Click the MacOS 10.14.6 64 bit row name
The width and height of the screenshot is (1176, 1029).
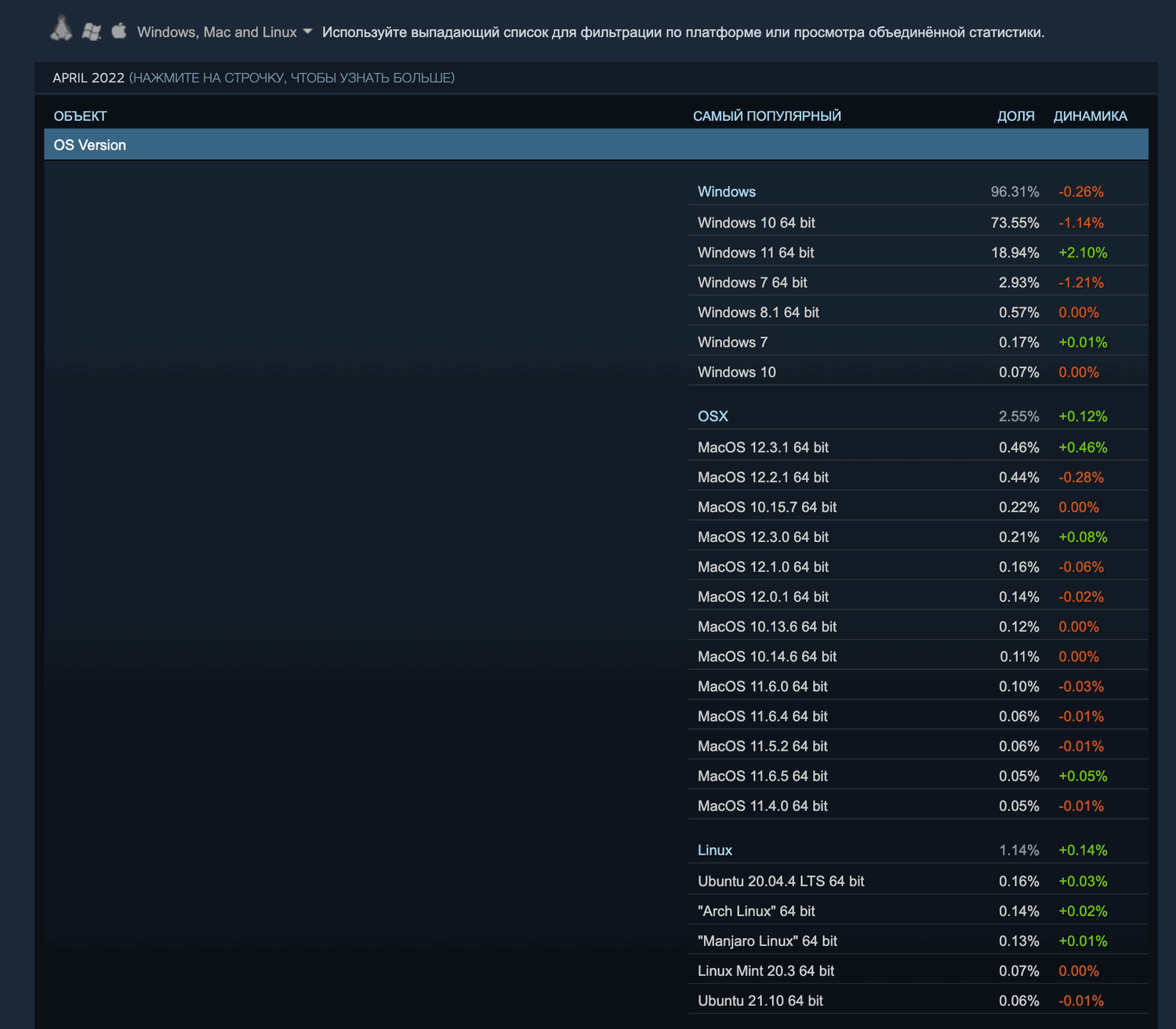click(x=767, y=656)
